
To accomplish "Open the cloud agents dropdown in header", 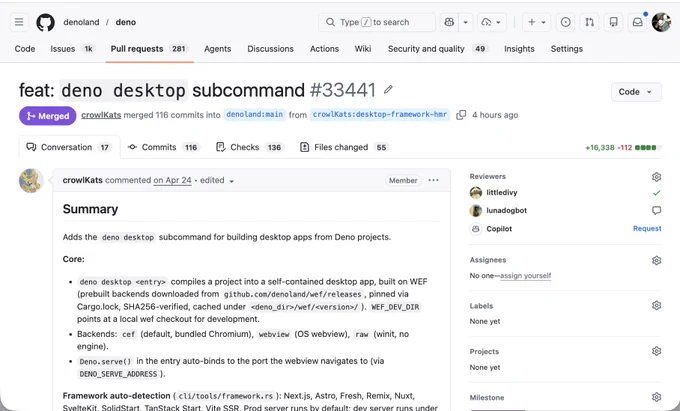I will 492,22.
